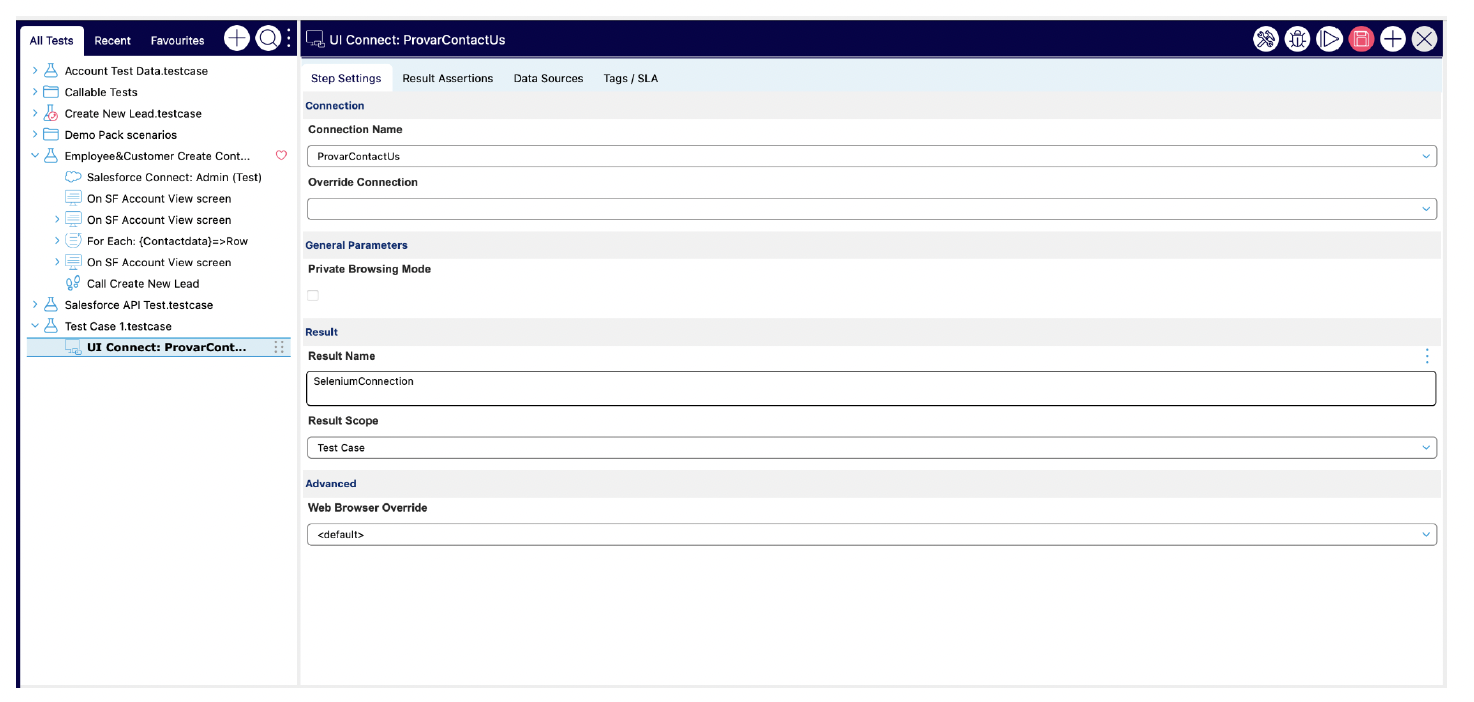The width and height of the screenshot is (1474, 702).
Task: Select the Call Create New Lead step
Action: (x=143, y=284)
